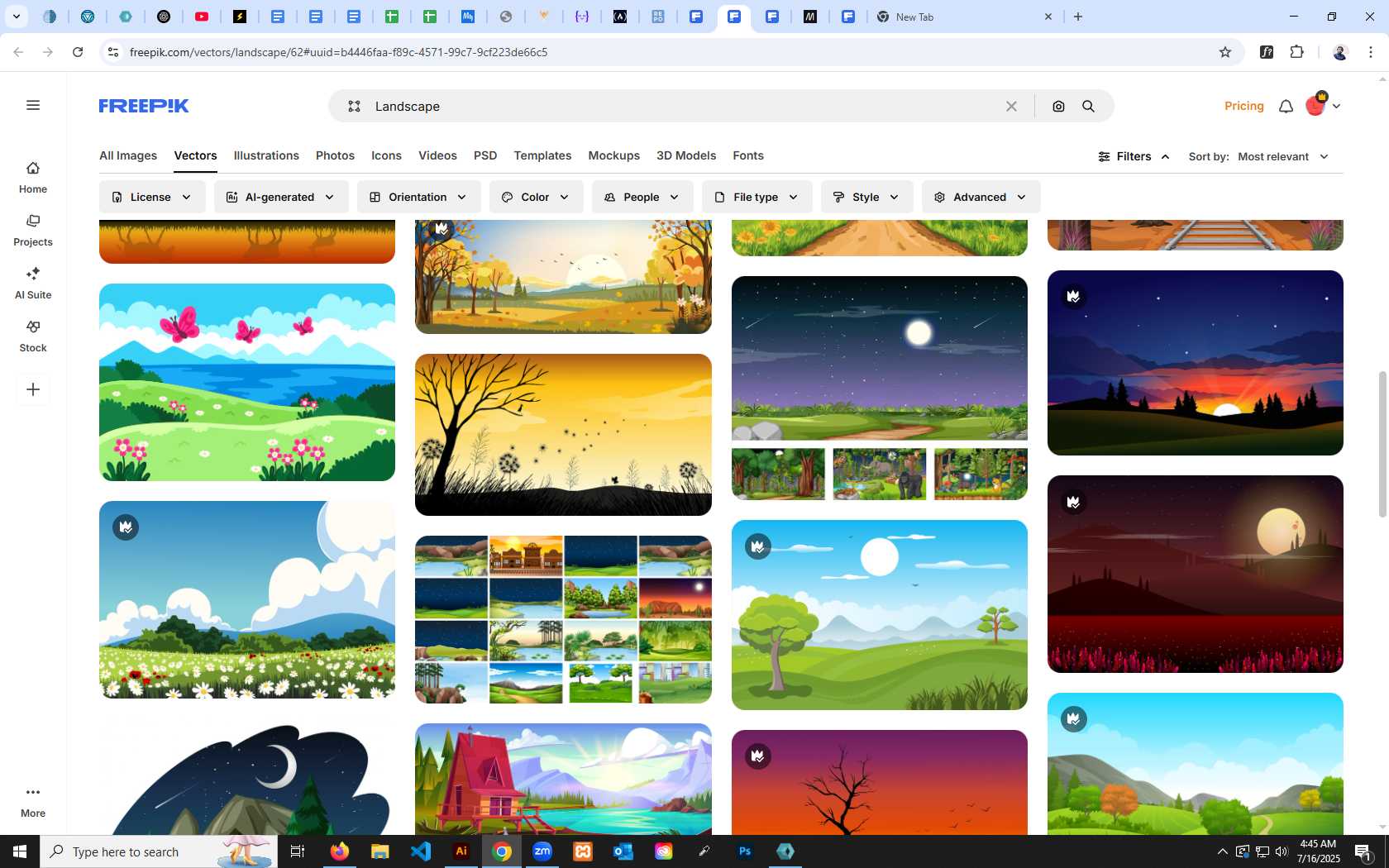The width and height of the screenshot is (1389, 868).
Task: View site information icon in address bar
Action: [x=113, y=52]
